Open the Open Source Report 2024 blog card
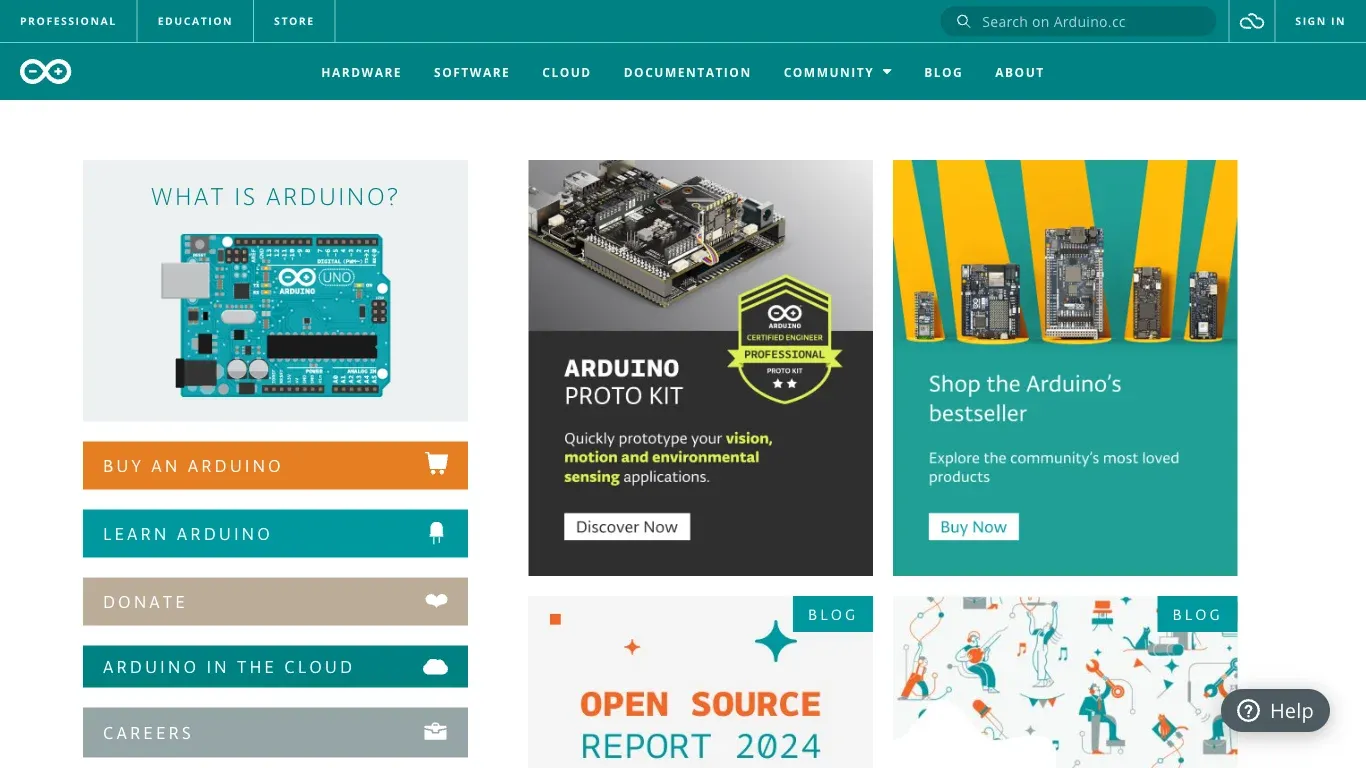 coord(700,682)
